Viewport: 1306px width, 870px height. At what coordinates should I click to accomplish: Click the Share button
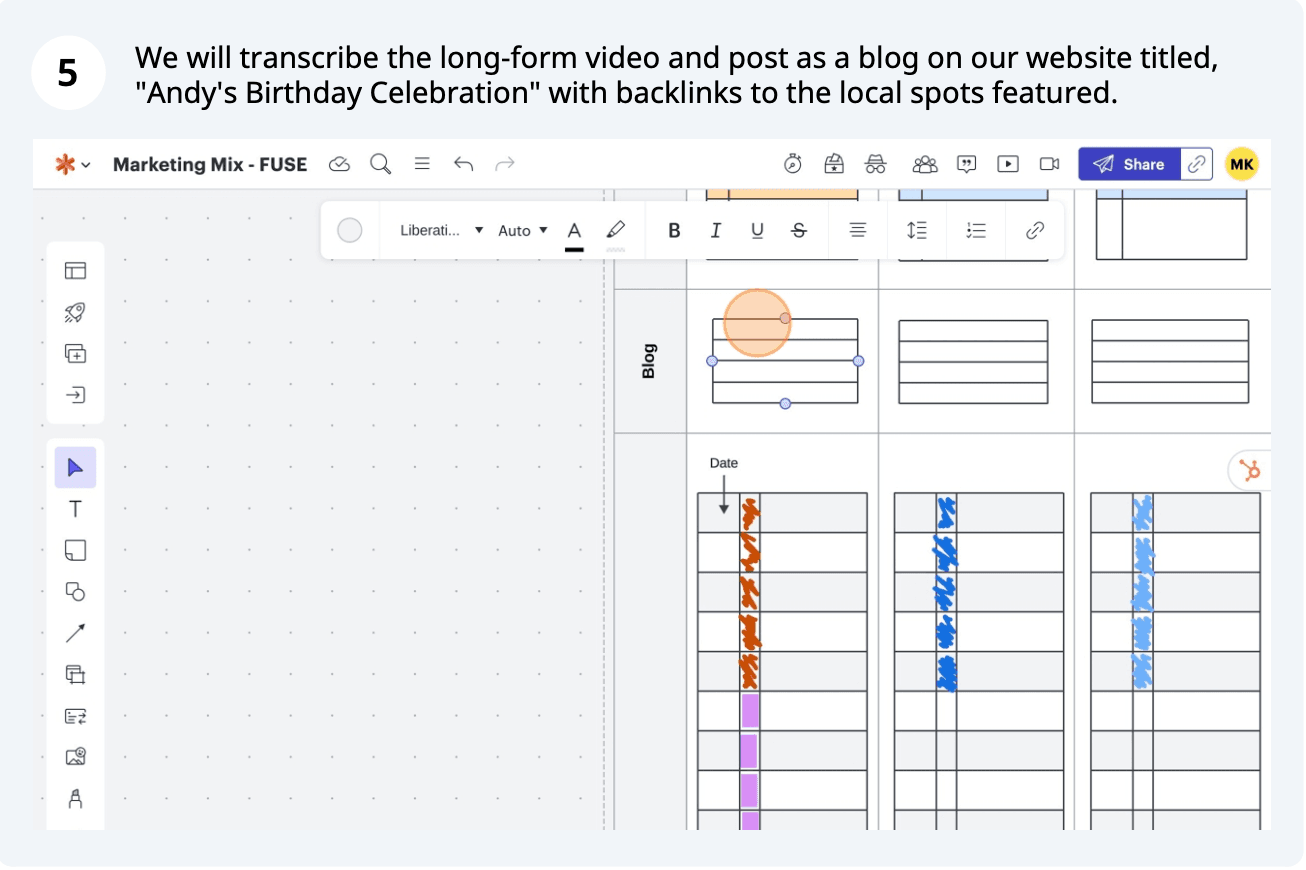point(1129,164)
